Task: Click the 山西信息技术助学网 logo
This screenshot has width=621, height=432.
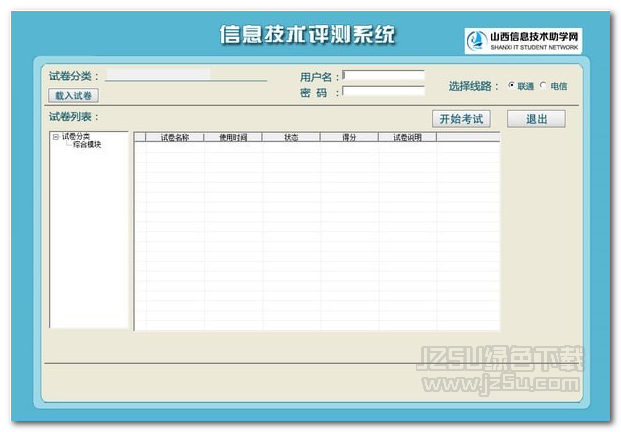Action: [523, 41]
